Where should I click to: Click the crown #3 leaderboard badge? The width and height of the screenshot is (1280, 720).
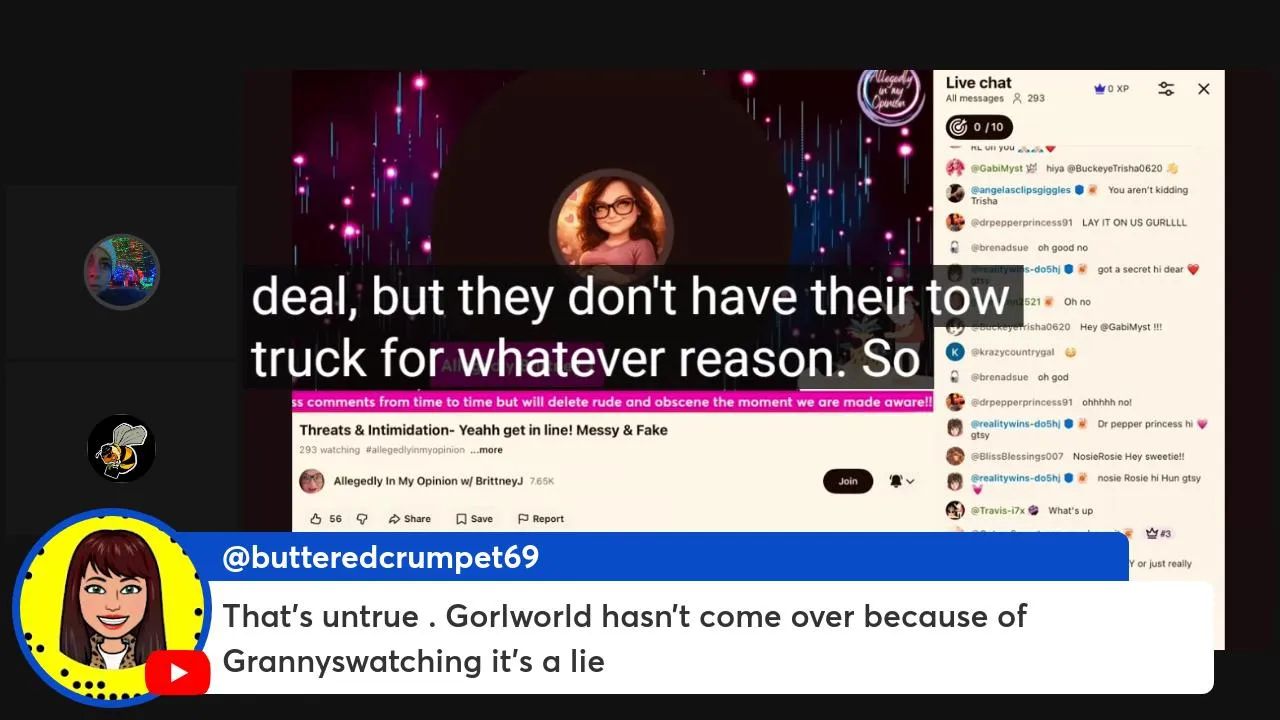pyautogui.click(x=1158, y=534)
